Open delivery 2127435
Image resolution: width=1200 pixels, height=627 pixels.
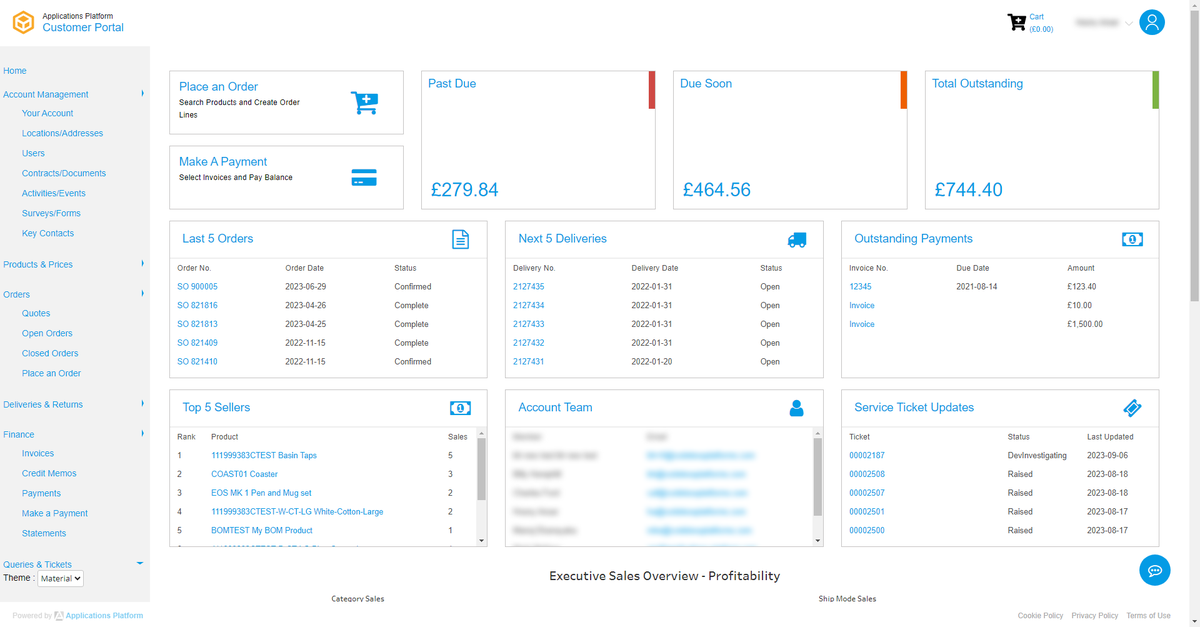(529, 287)
